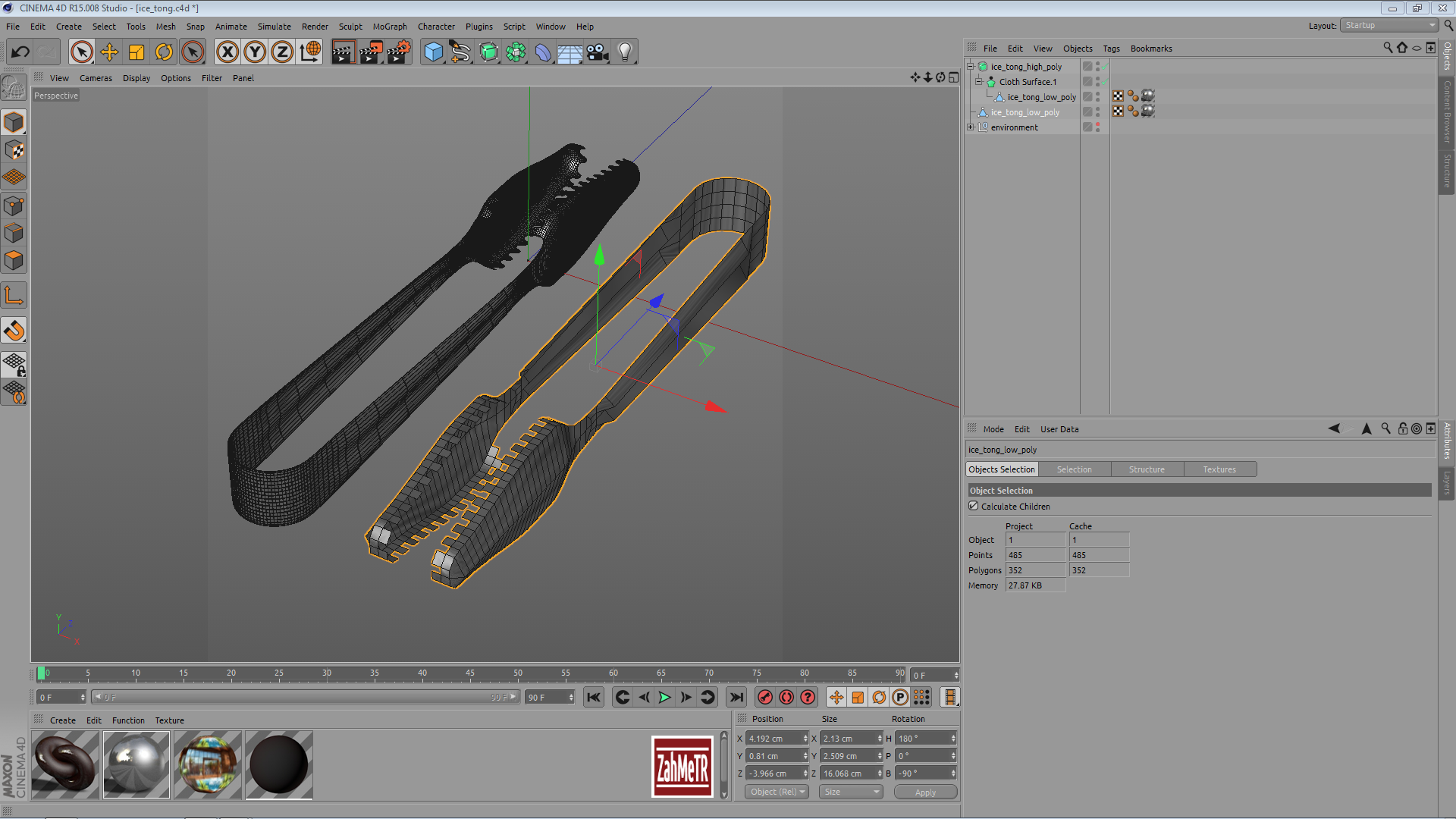Screen dimensions: 1456x819
Task: Select the Move tool in toolbar
Action: [x=109, y=52]
